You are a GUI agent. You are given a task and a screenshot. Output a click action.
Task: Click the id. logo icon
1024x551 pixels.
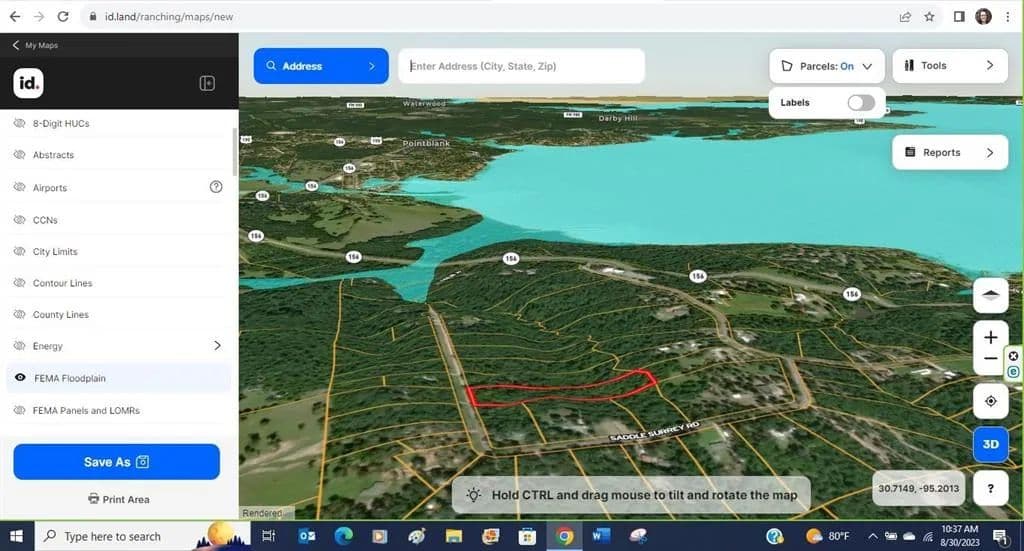pos(28,83)
